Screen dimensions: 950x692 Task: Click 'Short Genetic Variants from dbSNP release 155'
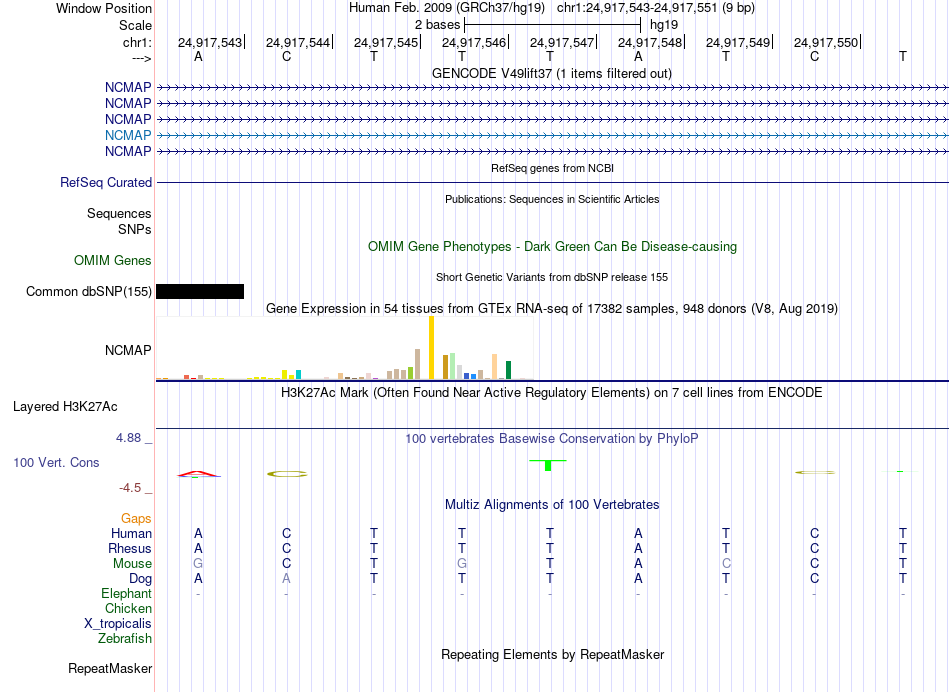[552, 277]
